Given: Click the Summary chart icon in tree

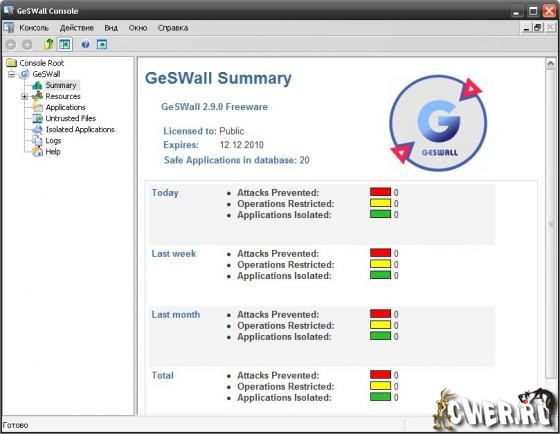Looking at the screenshot, I should [x=37, y=85].
